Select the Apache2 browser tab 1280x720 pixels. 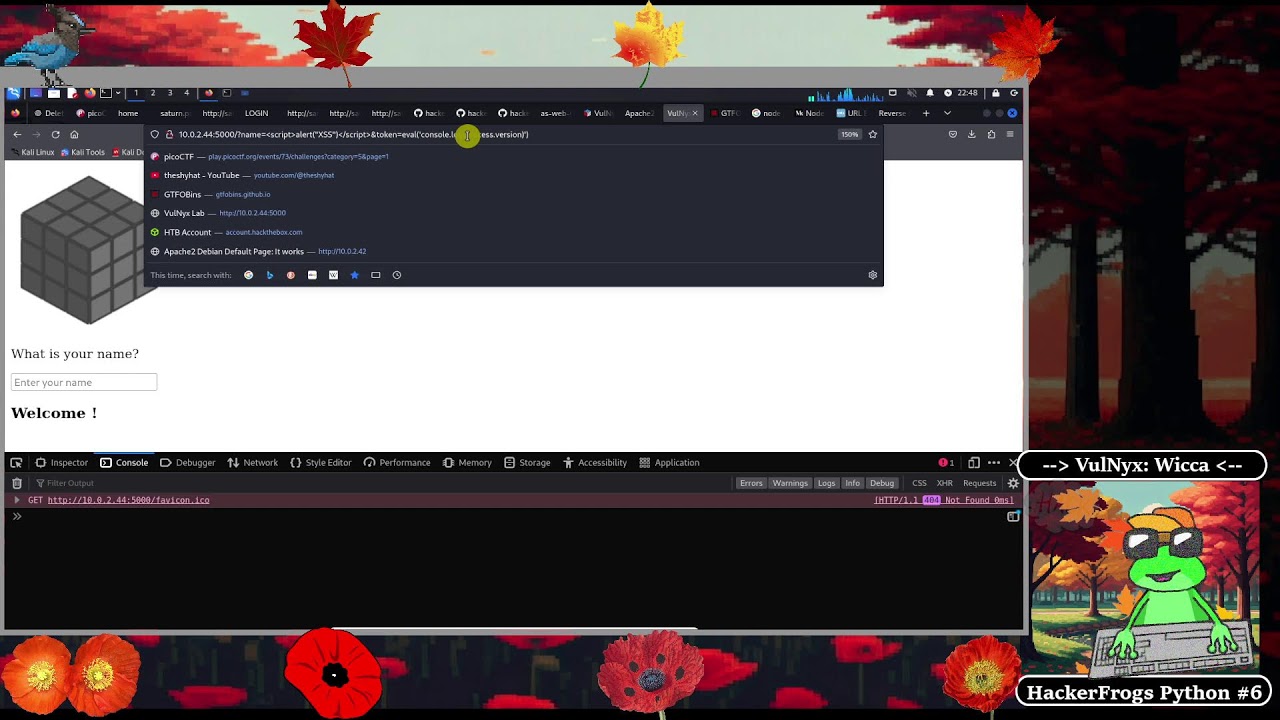click(x=639, y=113)
